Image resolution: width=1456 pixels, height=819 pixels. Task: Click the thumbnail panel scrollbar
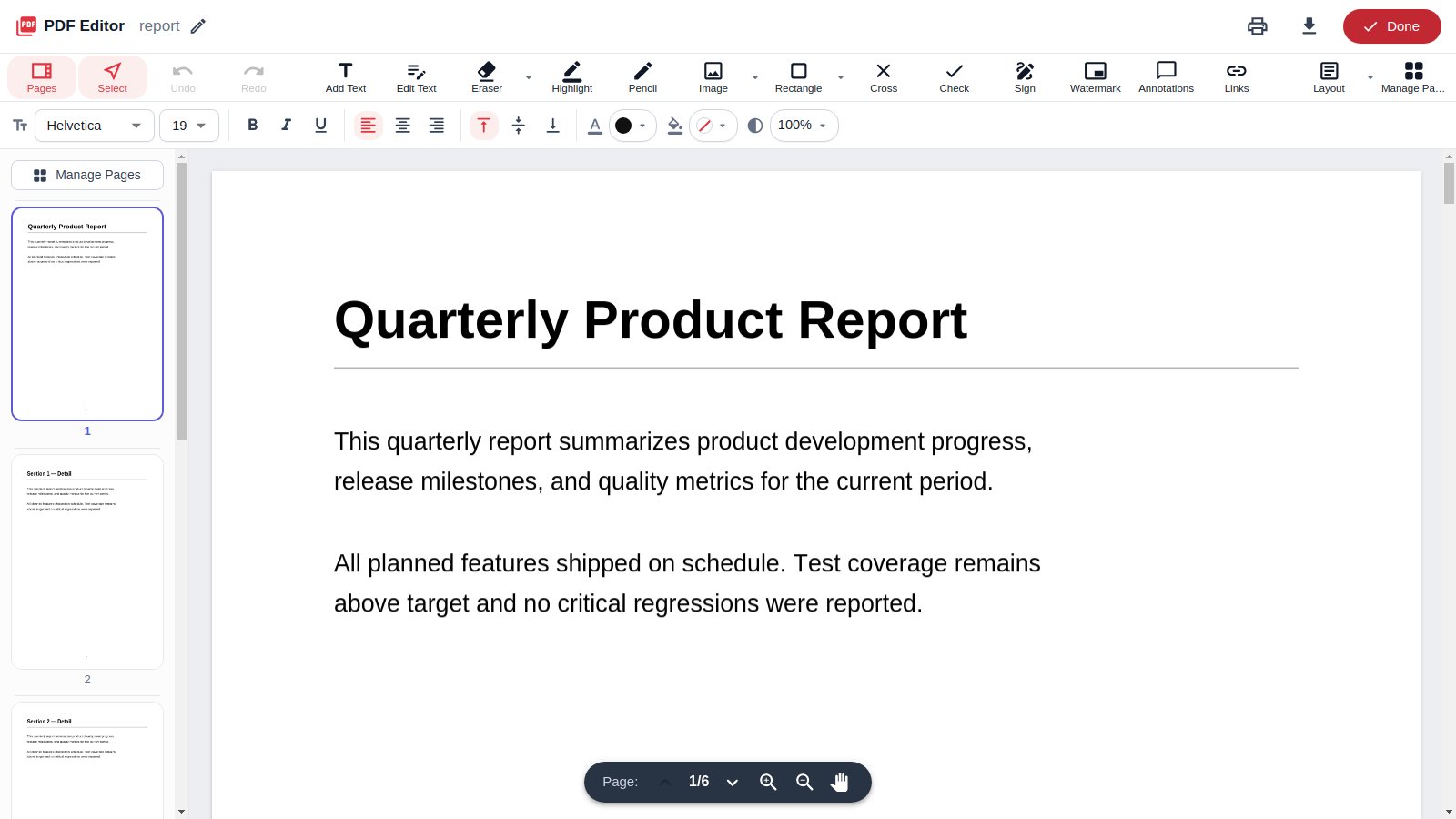[x=181, y=300]
